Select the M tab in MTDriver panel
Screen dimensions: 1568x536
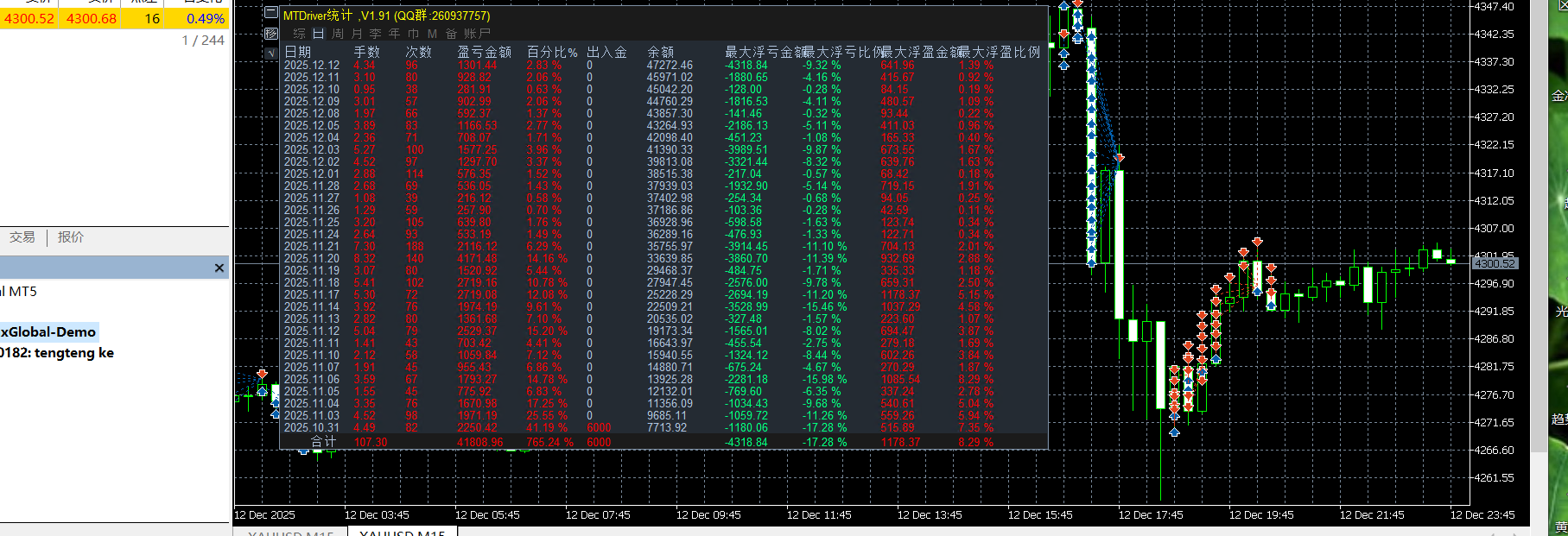tap(432, 34)
